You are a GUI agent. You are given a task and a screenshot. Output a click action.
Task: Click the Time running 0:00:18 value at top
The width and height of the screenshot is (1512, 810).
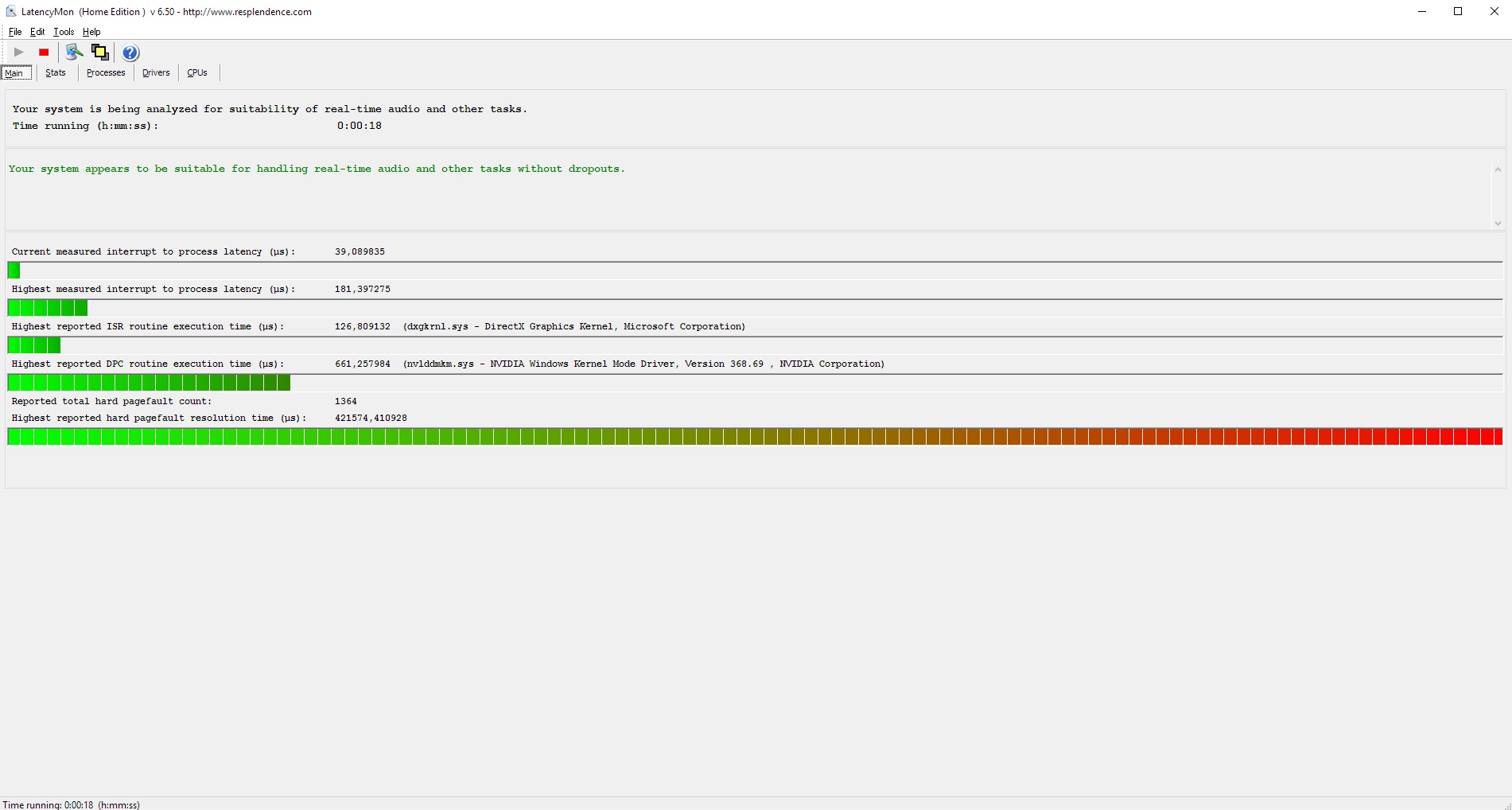tap(360, 126)
